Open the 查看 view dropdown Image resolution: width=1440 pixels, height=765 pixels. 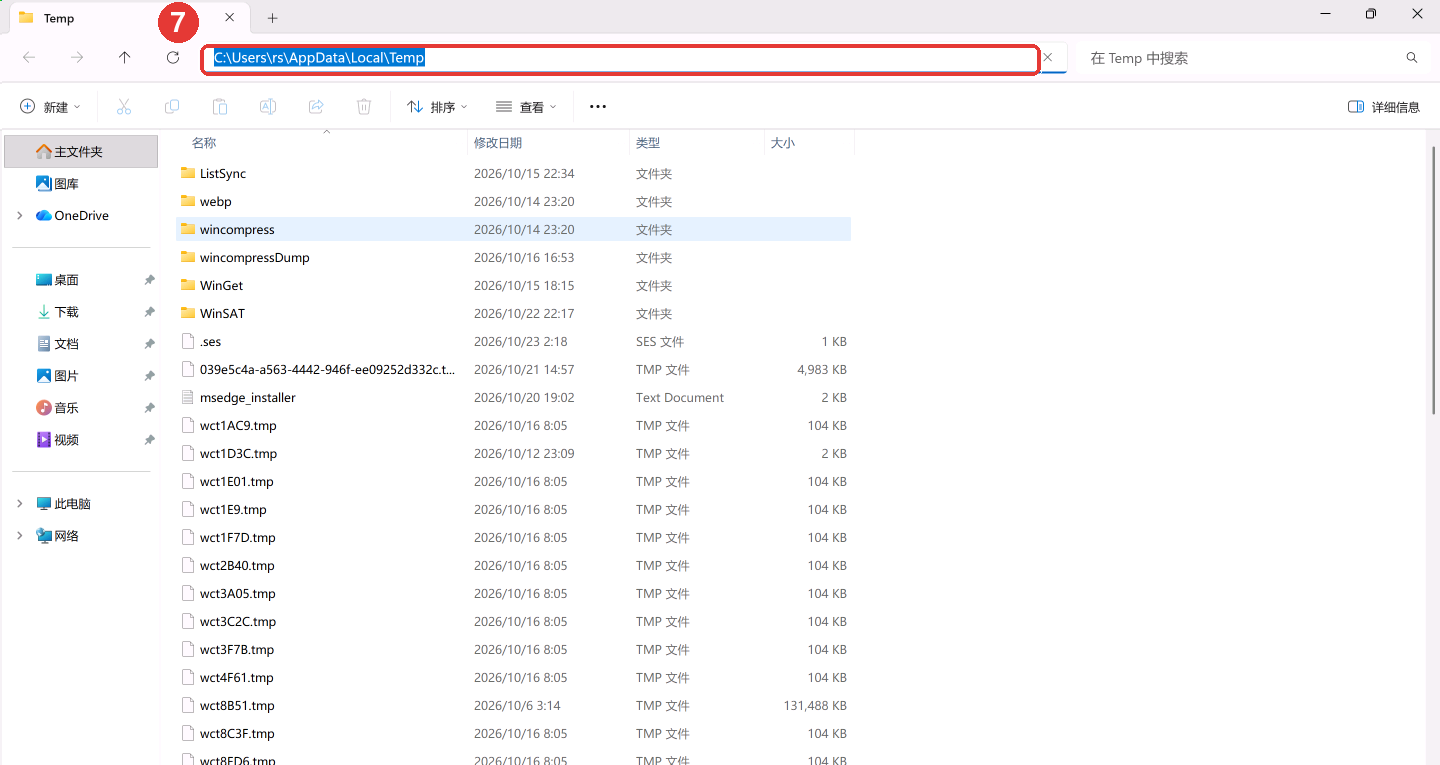coord(526,107)
